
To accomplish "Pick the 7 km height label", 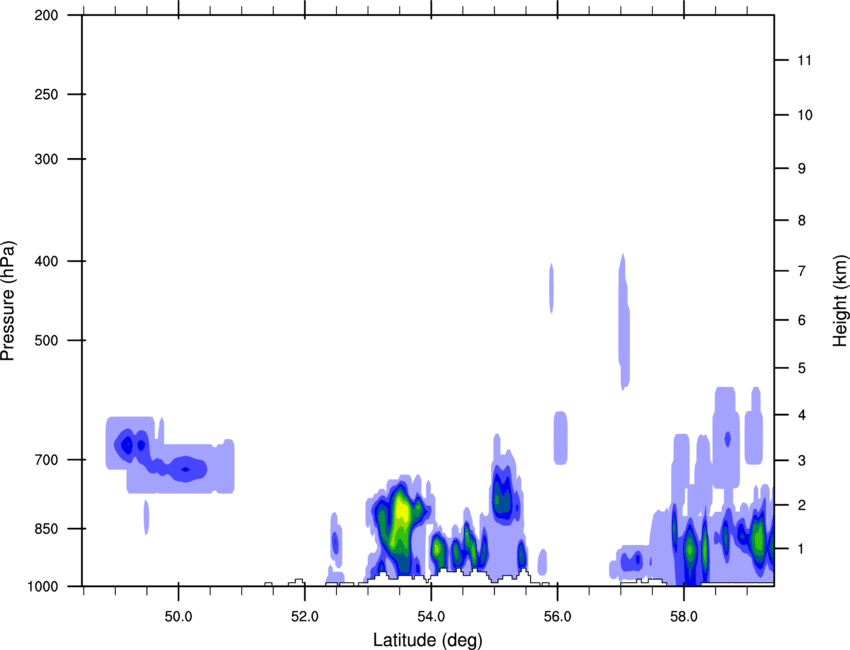I will click(802, 271).
